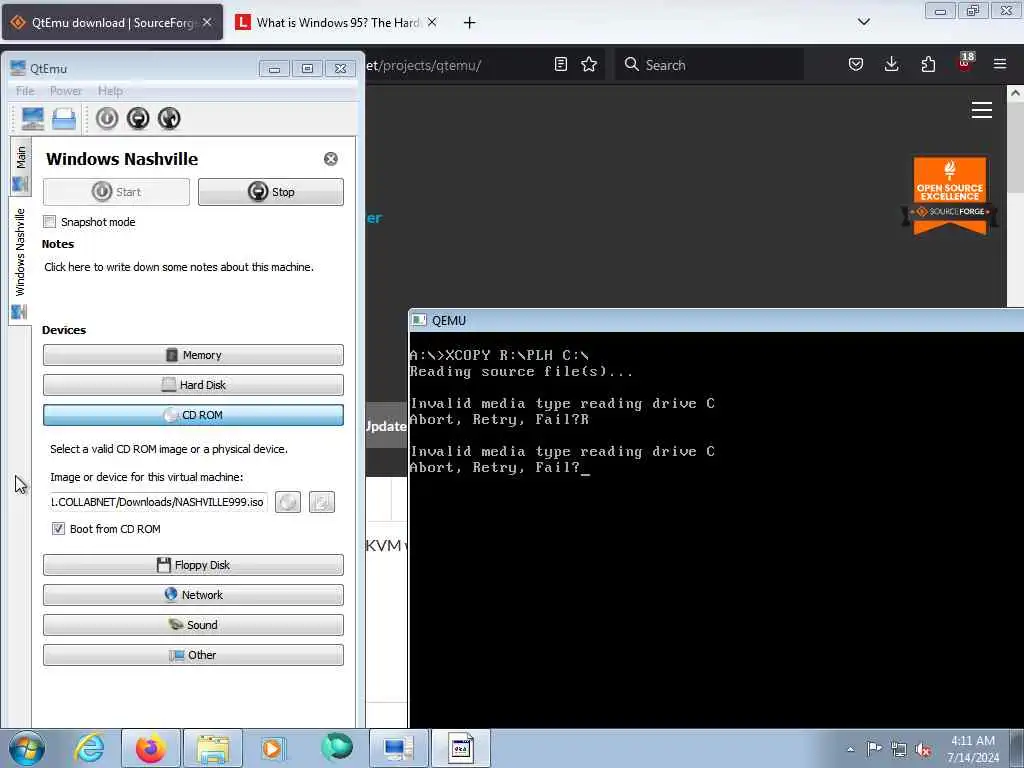Switch to the Main vertical tab
The width and height of the screenshot is (1024, 768).
tap(21, 167)
